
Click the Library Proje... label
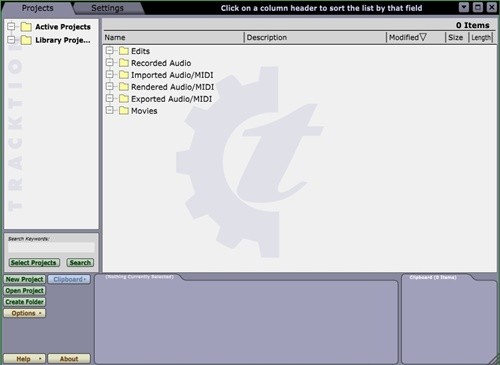tap(63, 40)
